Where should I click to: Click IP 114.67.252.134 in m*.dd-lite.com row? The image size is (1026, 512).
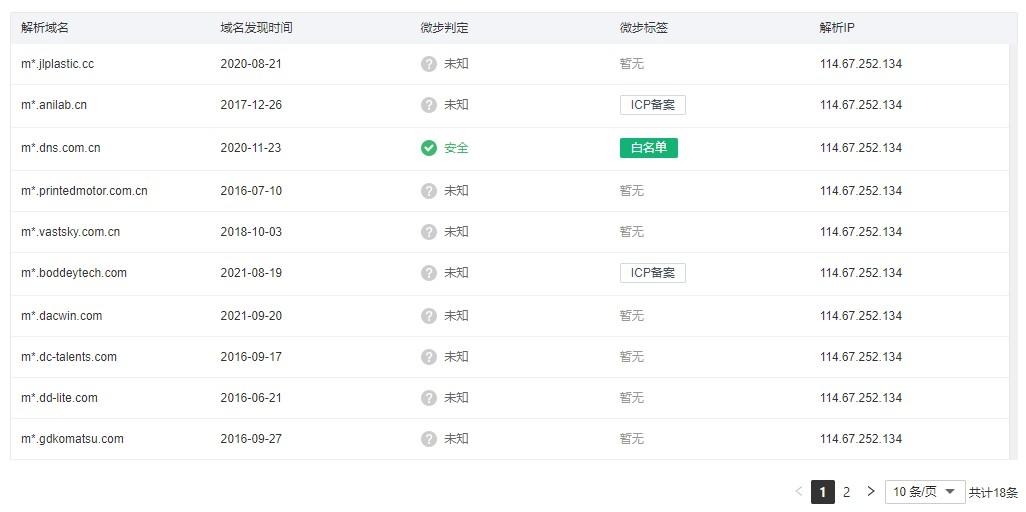(x=860, y=398)
